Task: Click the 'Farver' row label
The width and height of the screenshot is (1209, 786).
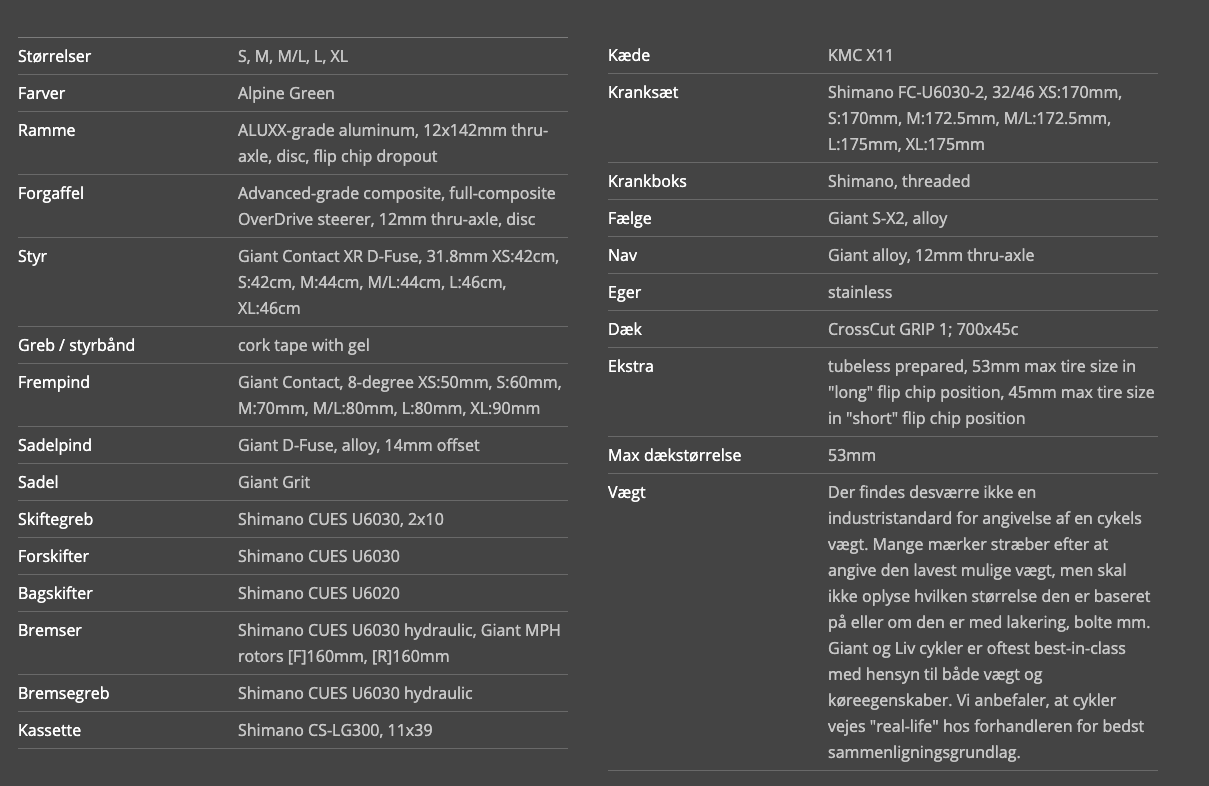Action: (x=41, y=93)
